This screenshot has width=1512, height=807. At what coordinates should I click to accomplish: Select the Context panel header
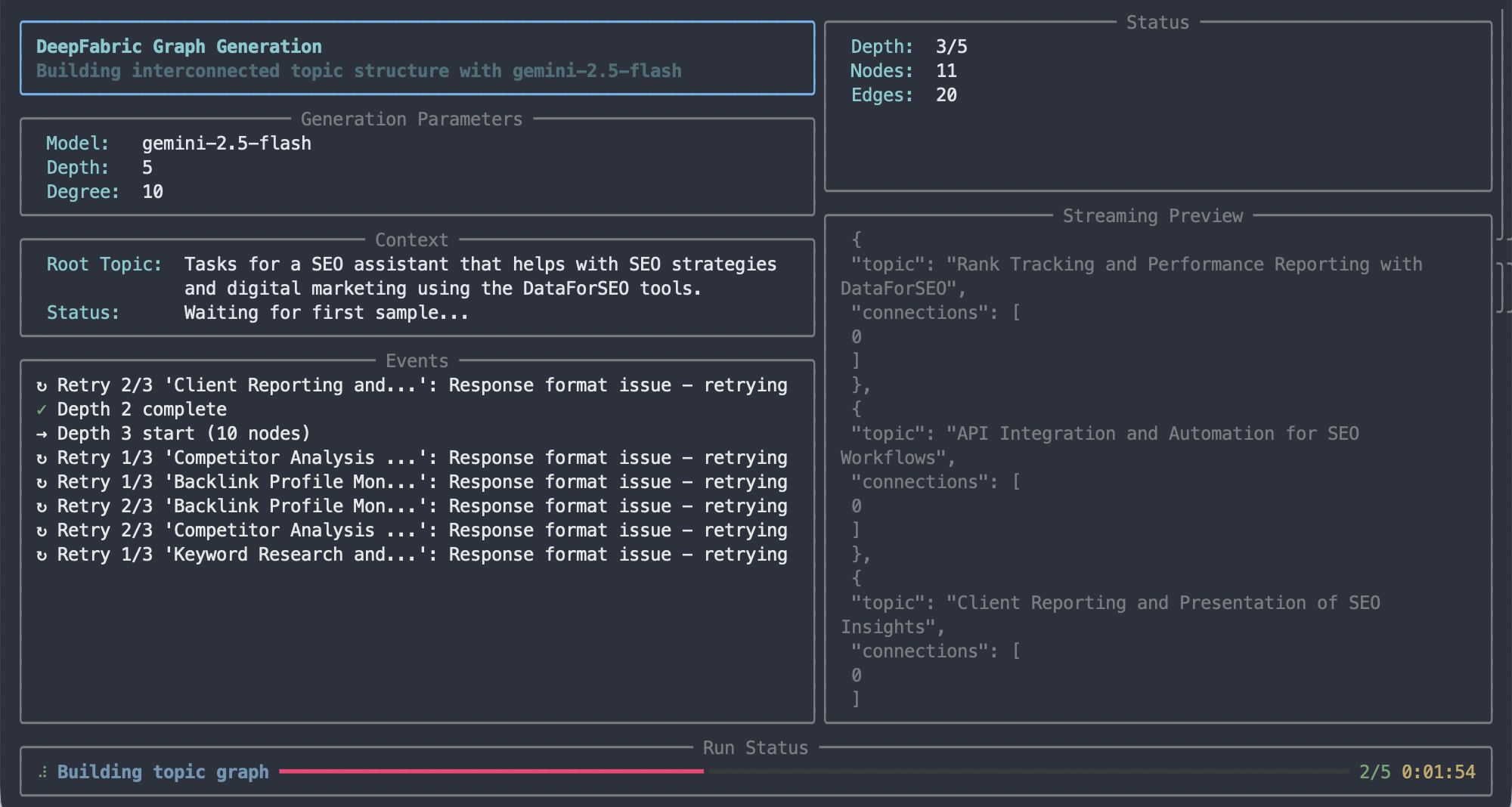tap(411, 240)
